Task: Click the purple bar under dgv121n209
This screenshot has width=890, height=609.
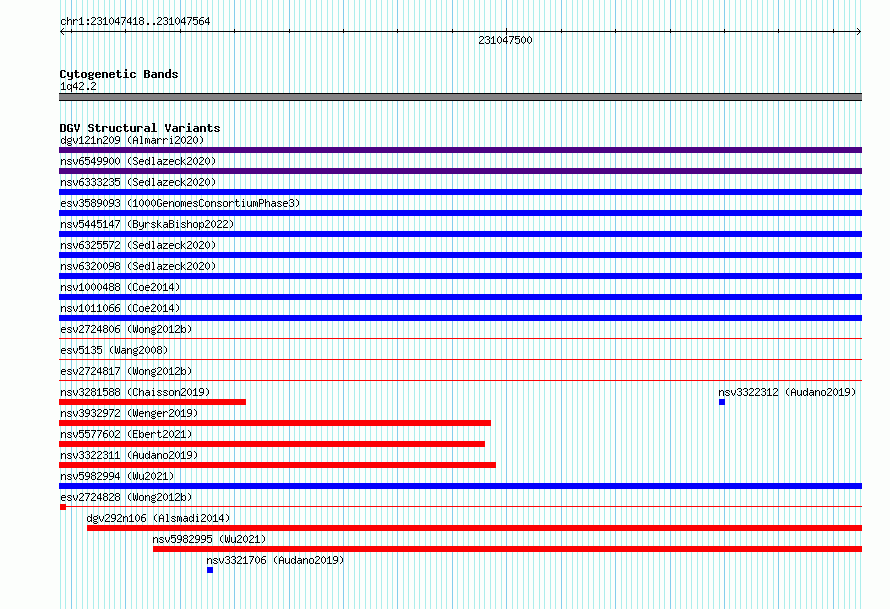Action: [460, 150]
